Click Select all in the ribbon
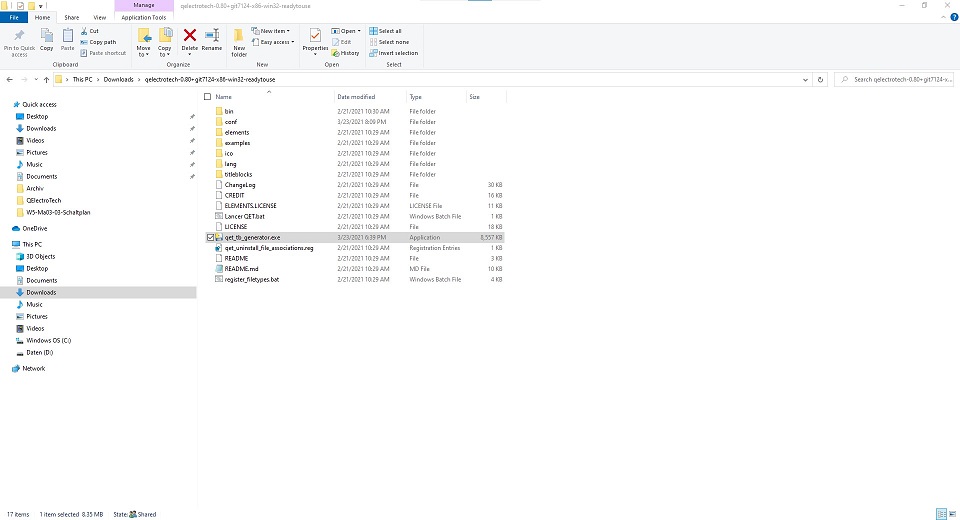Image resolution: width=960 pixels, height=520 pixels. pos(389,31)
